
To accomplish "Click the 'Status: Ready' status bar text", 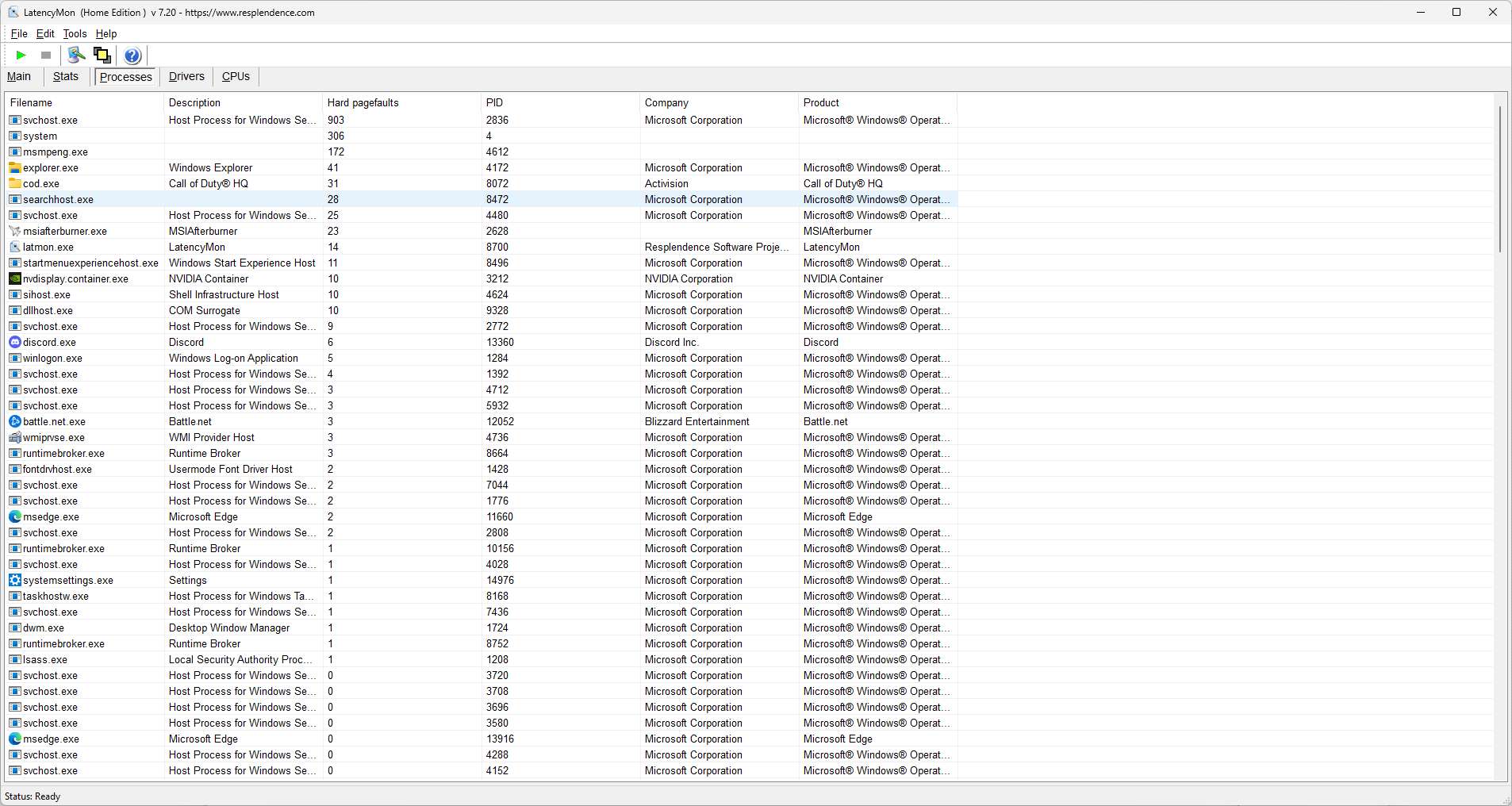I will pos(33,796).
